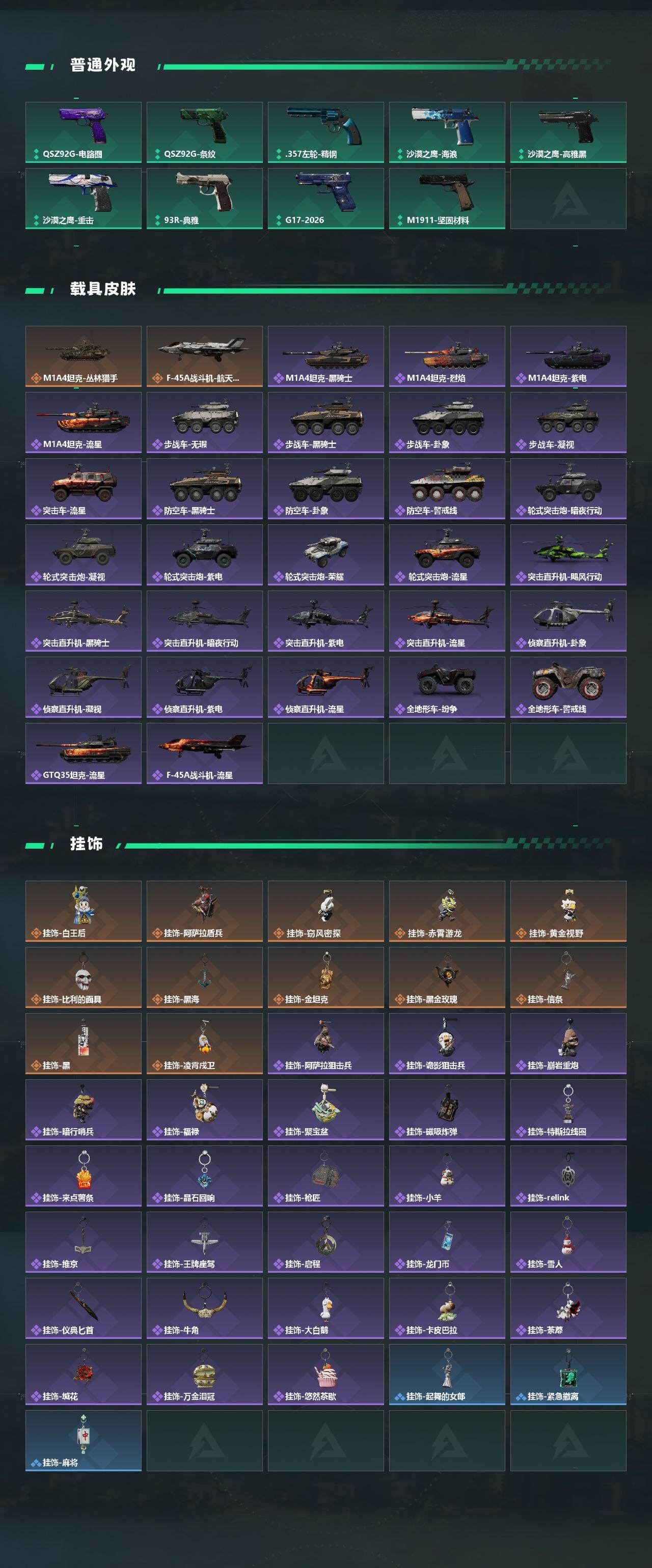Choose the 沙漠之鹰-海浪 pistol card
This screenshot has width=652, height=1568.
[x=447, y=132]
